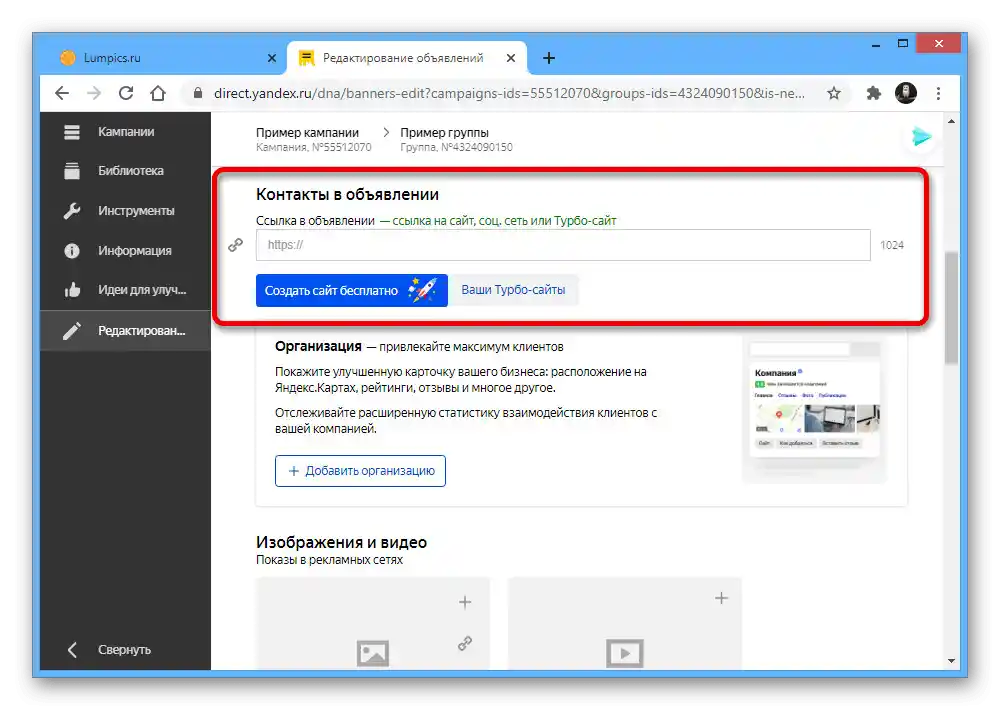Click the Библиотека archive icon
1000x710 pixels.
click(71, 171)
